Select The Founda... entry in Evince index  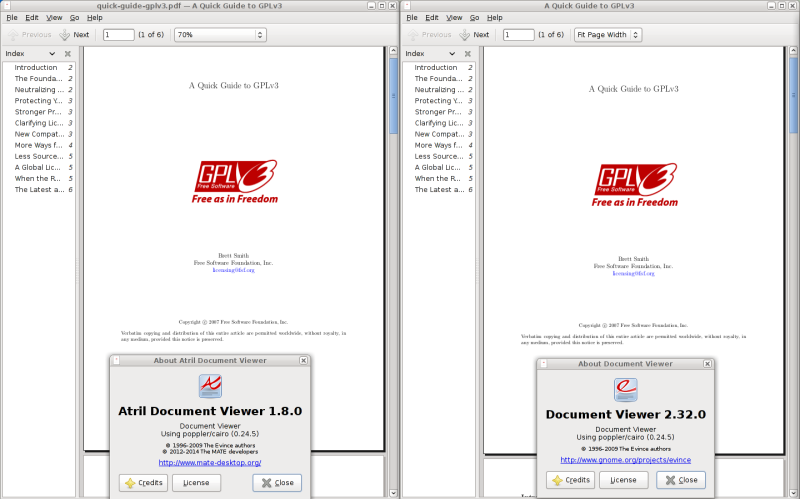click(x=439, y=79)
